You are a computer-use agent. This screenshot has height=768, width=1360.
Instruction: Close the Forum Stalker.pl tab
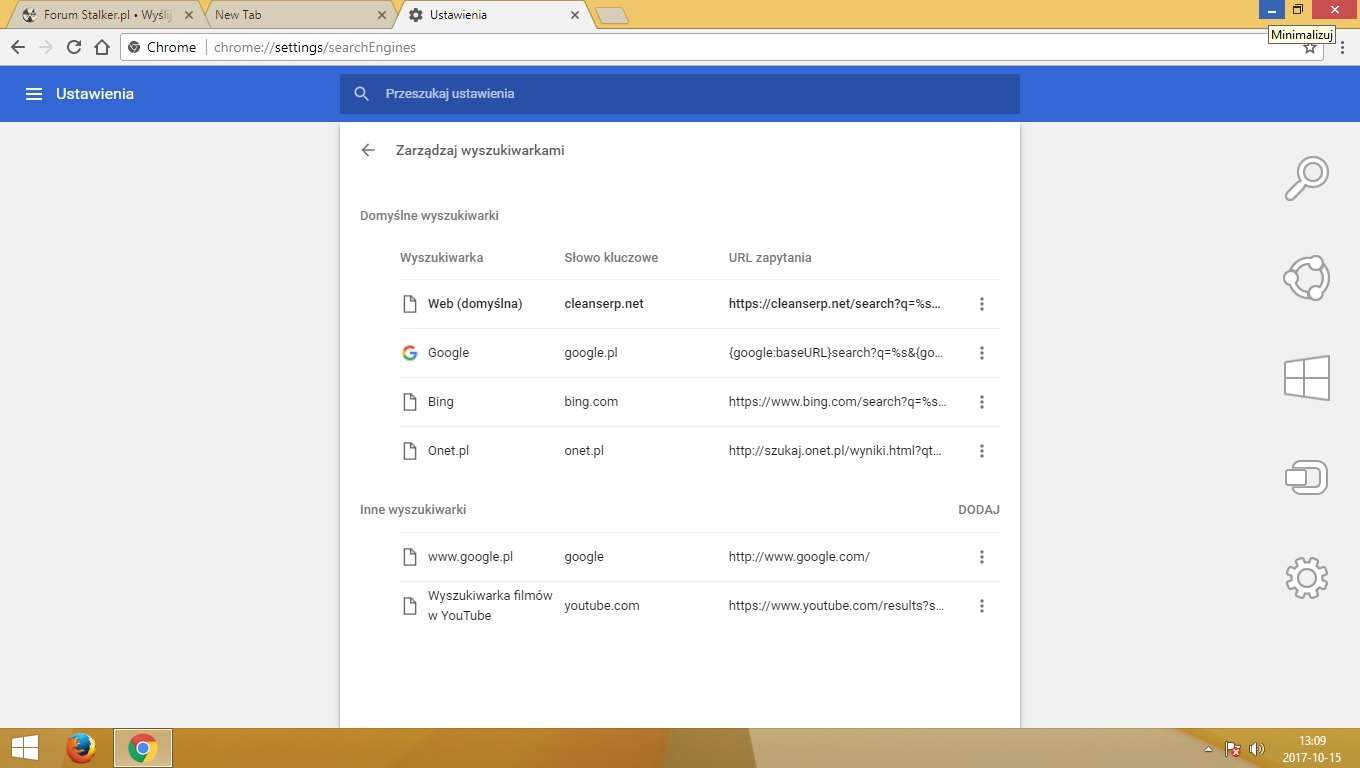click(x=189, y=15)
